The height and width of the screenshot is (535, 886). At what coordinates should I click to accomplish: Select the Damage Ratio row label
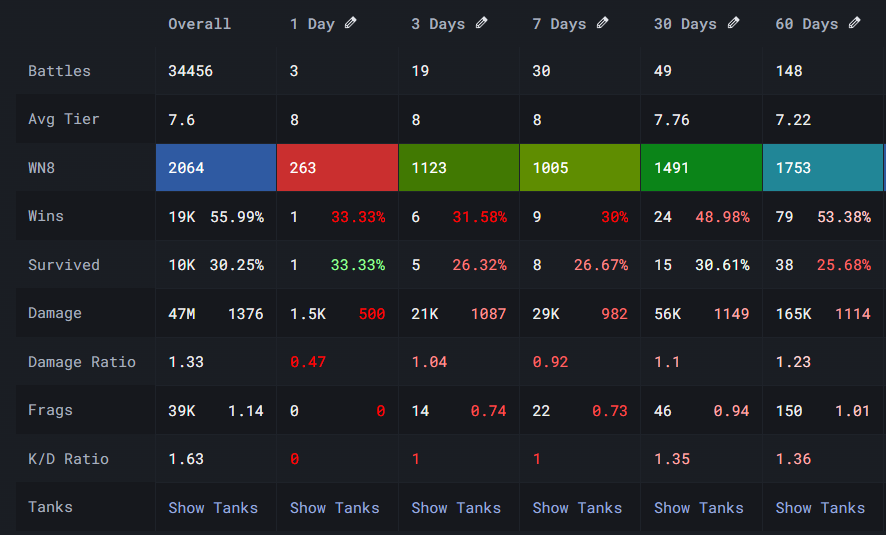[x=82, y=362]
